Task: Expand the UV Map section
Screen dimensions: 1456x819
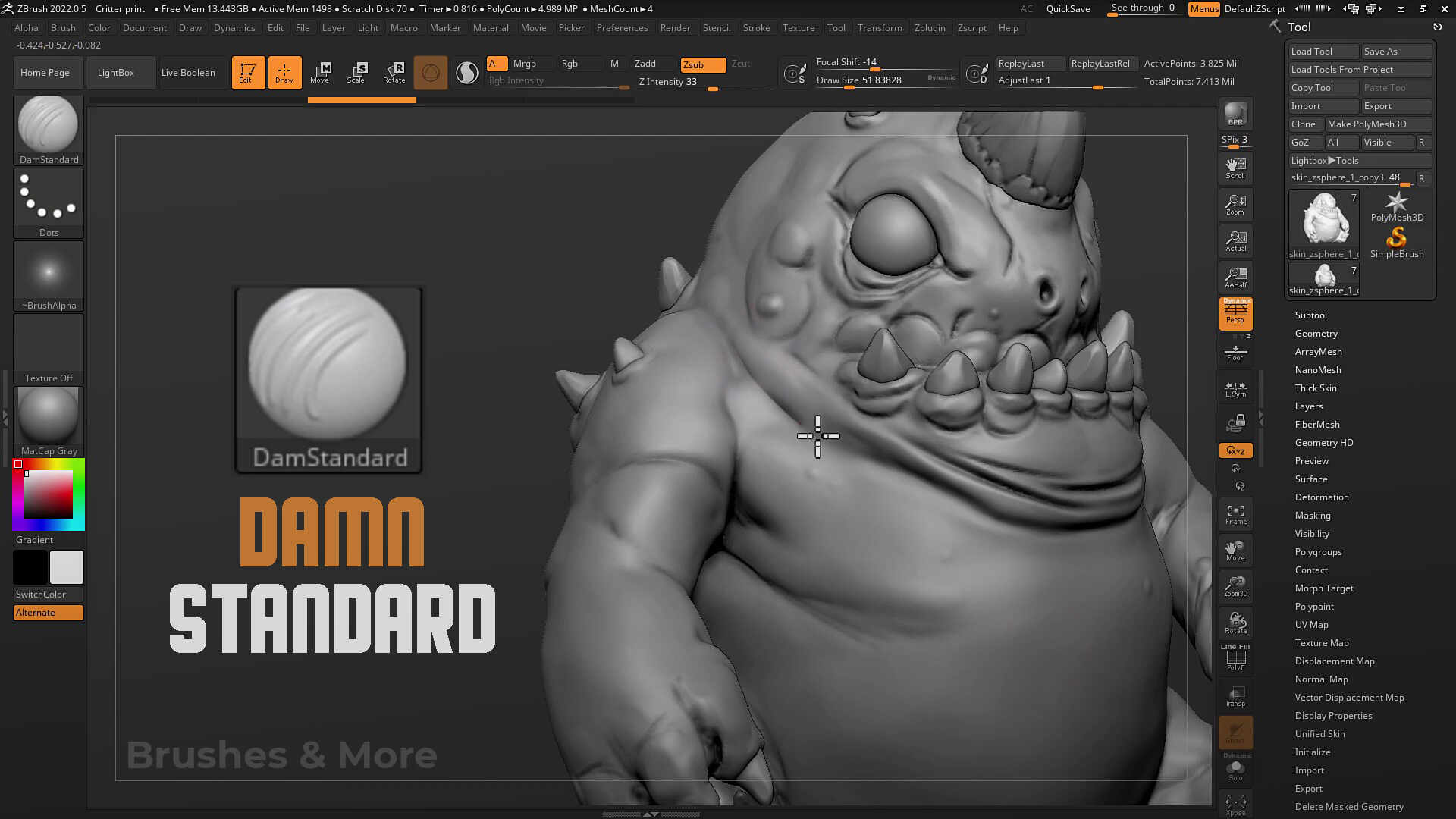Action: click(x=1311, y=625)
